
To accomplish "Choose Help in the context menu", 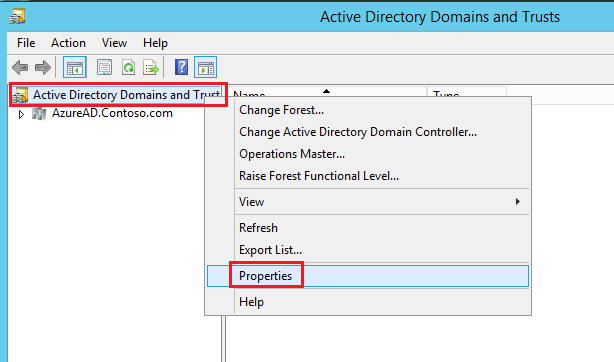I will point(368,302).
